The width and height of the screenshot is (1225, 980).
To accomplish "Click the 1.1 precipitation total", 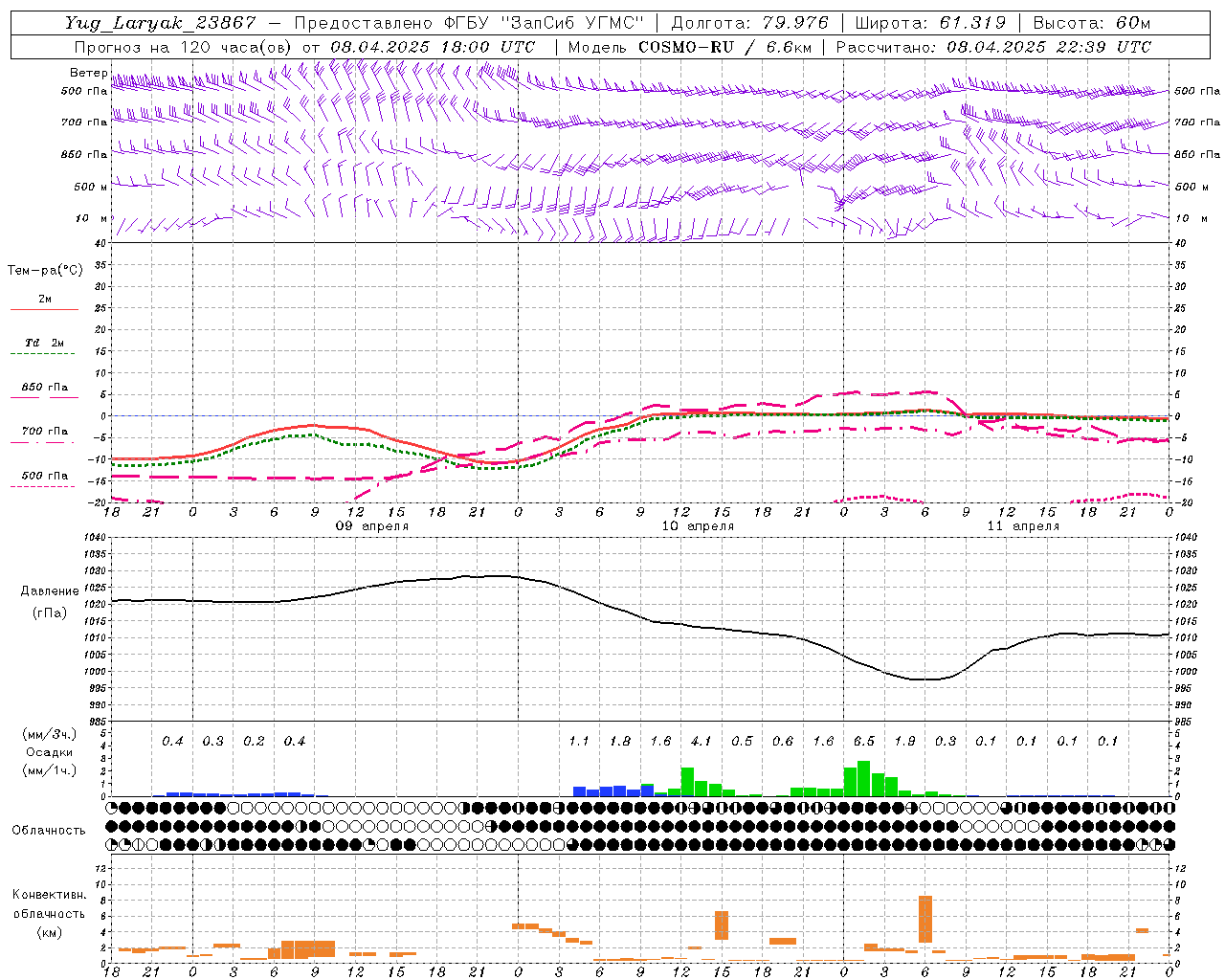I will [579, 742].
